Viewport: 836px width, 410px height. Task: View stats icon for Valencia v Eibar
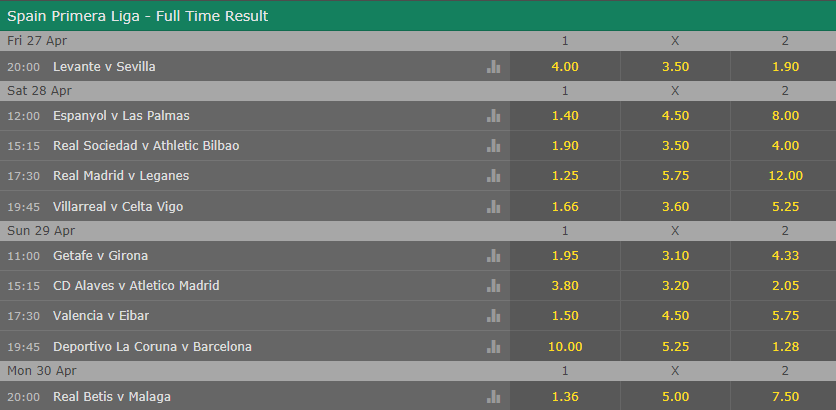coord(492,316)
